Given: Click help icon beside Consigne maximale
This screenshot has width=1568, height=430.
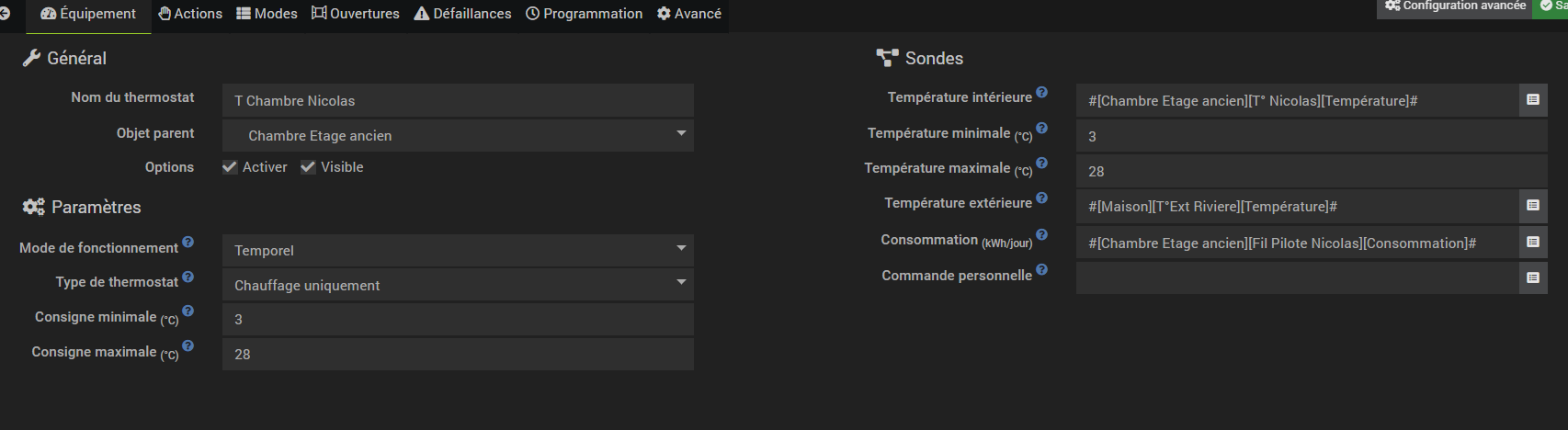Looking at the screenshot, I should coord(187,346).
